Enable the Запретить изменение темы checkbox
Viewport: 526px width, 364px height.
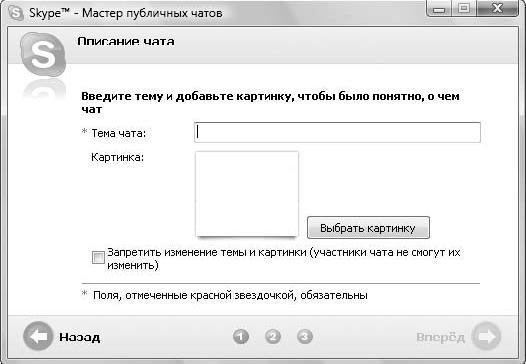point(98,258)
